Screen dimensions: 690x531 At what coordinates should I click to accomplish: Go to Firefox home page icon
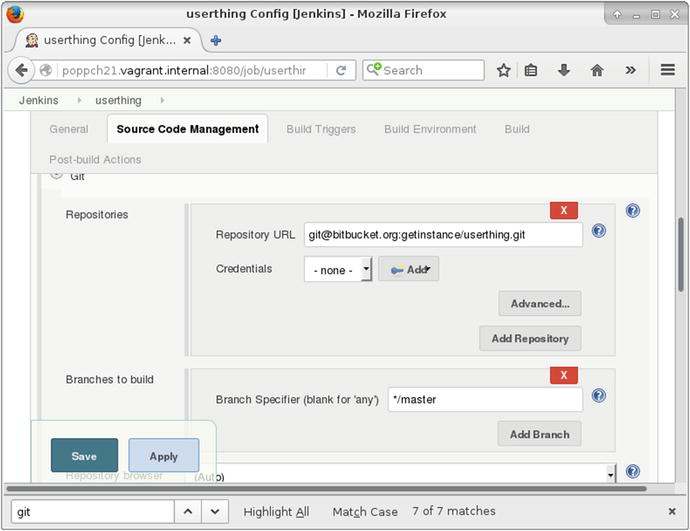pos(597,70)
